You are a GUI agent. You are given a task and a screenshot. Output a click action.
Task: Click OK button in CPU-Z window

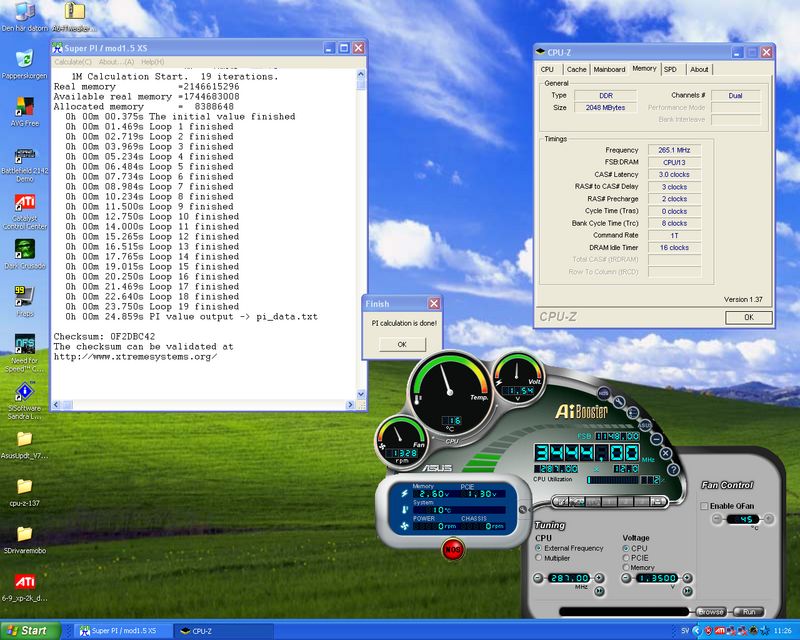[748, 317]
